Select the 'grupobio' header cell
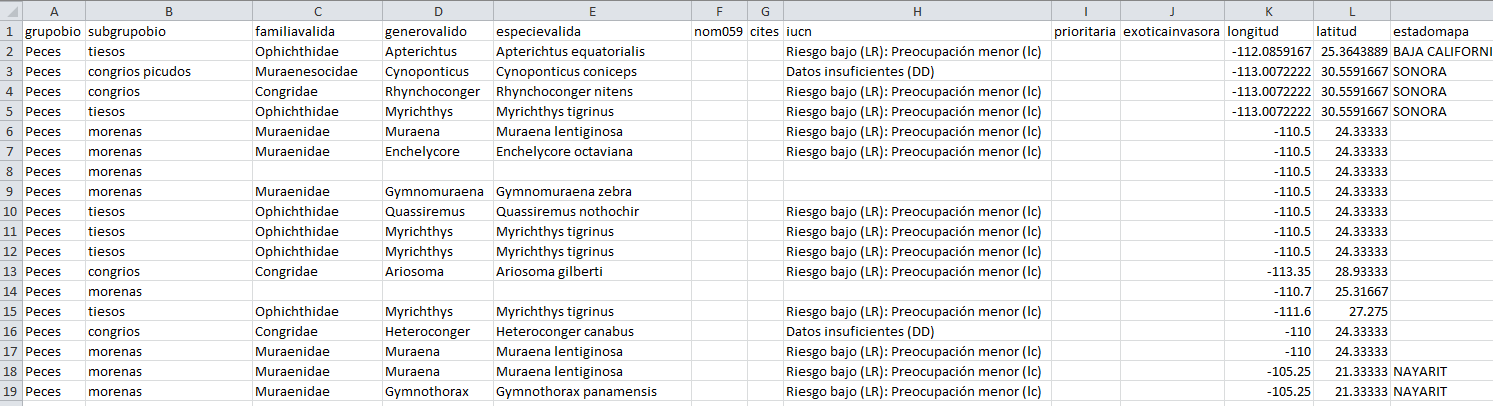Screen dimensions: 1493x406 pos(50,31)
